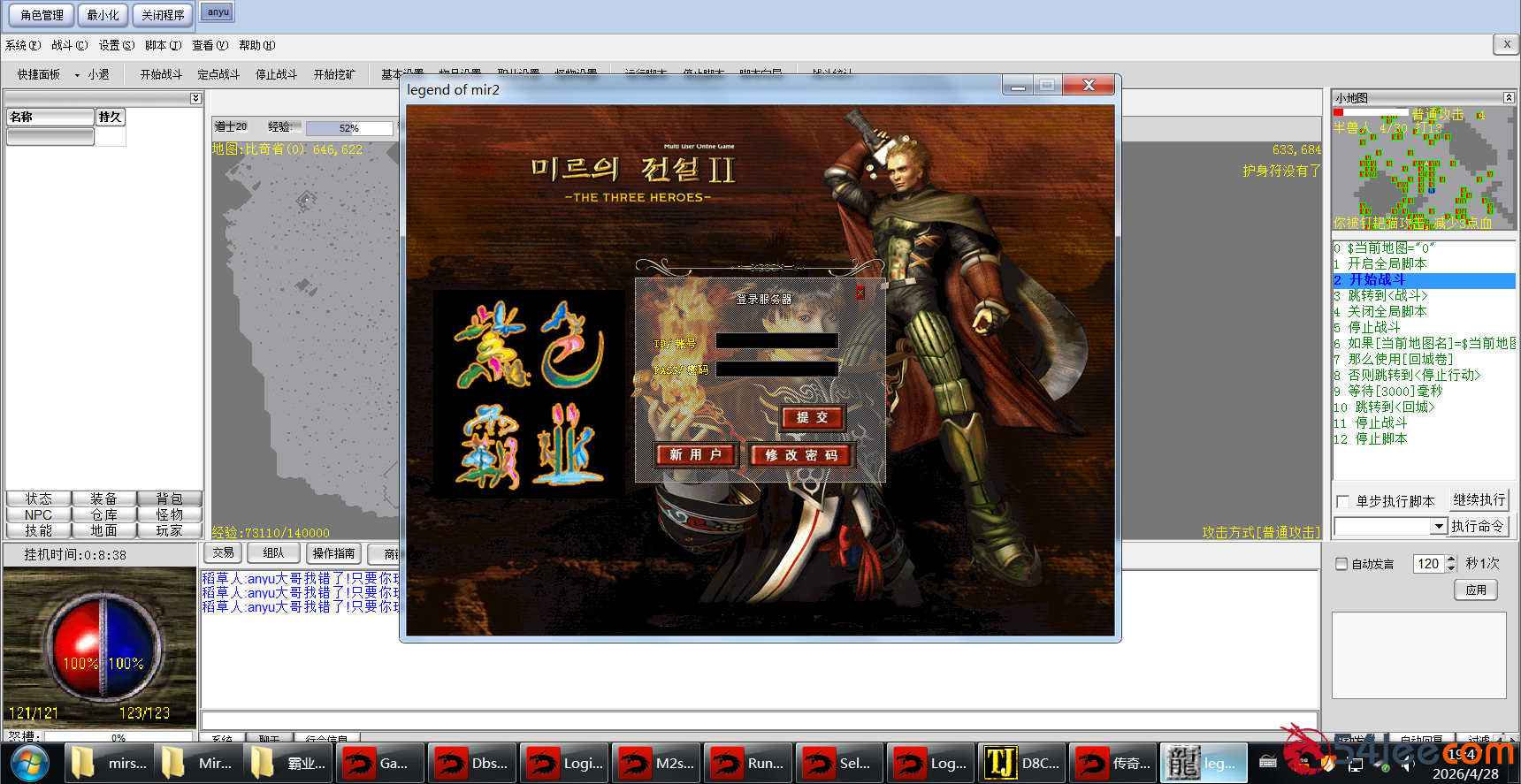Open the command dropdown beside 执行命令
1521x784 pixels.
(x=1439, y=527)
